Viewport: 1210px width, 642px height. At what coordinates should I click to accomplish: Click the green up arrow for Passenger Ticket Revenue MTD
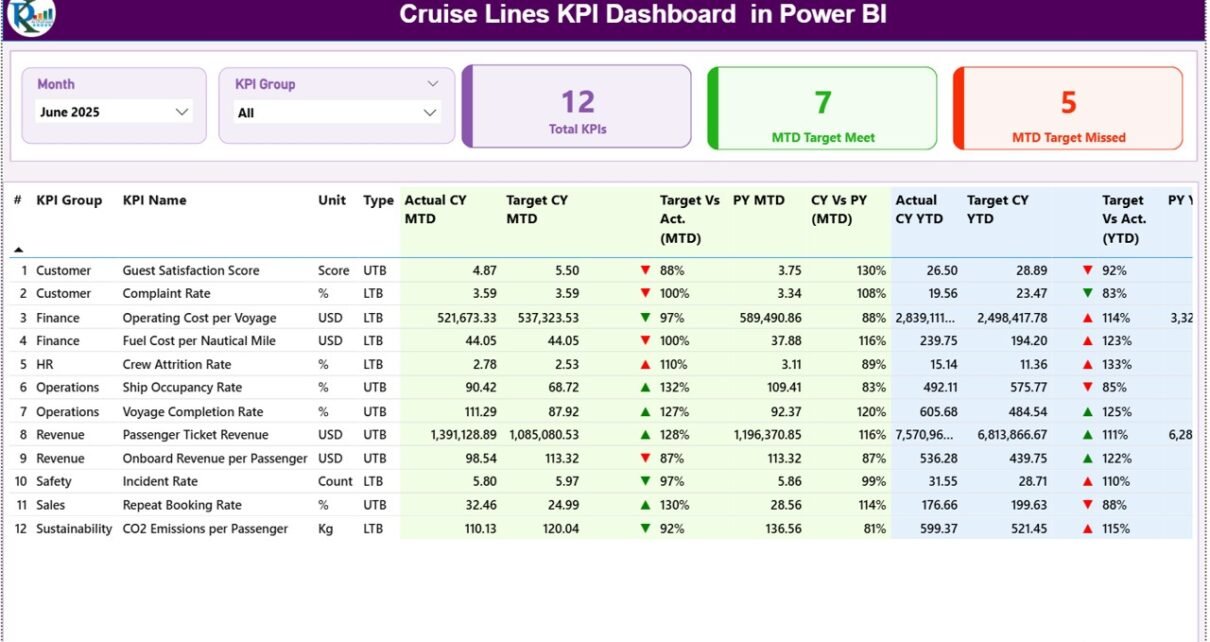pos(645,435)
